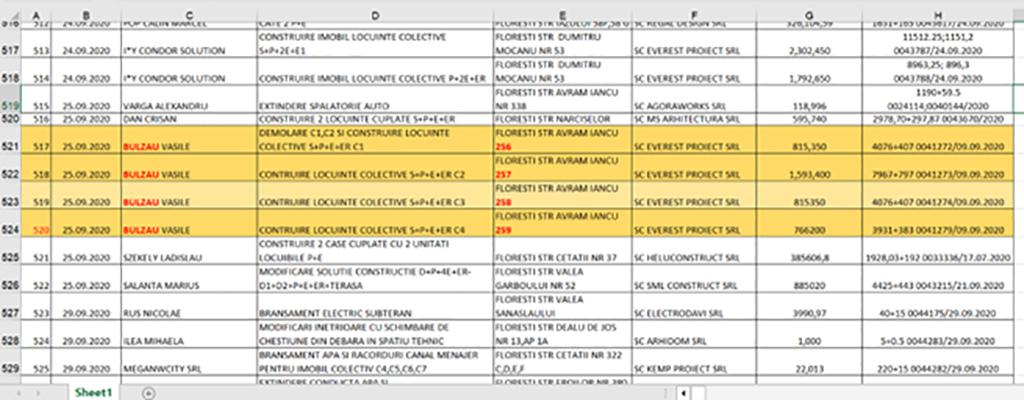This screenshot has height=400, width=1024.
Task: Select row header 526
Action: click(12, 280)
